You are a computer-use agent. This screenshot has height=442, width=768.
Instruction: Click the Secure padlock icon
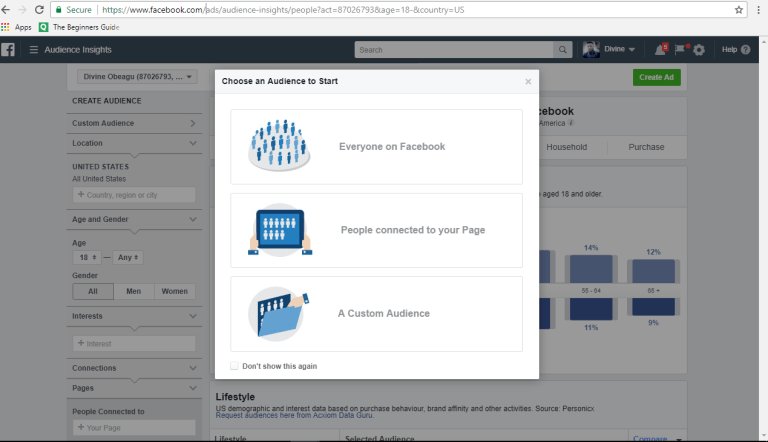(59, 9)
